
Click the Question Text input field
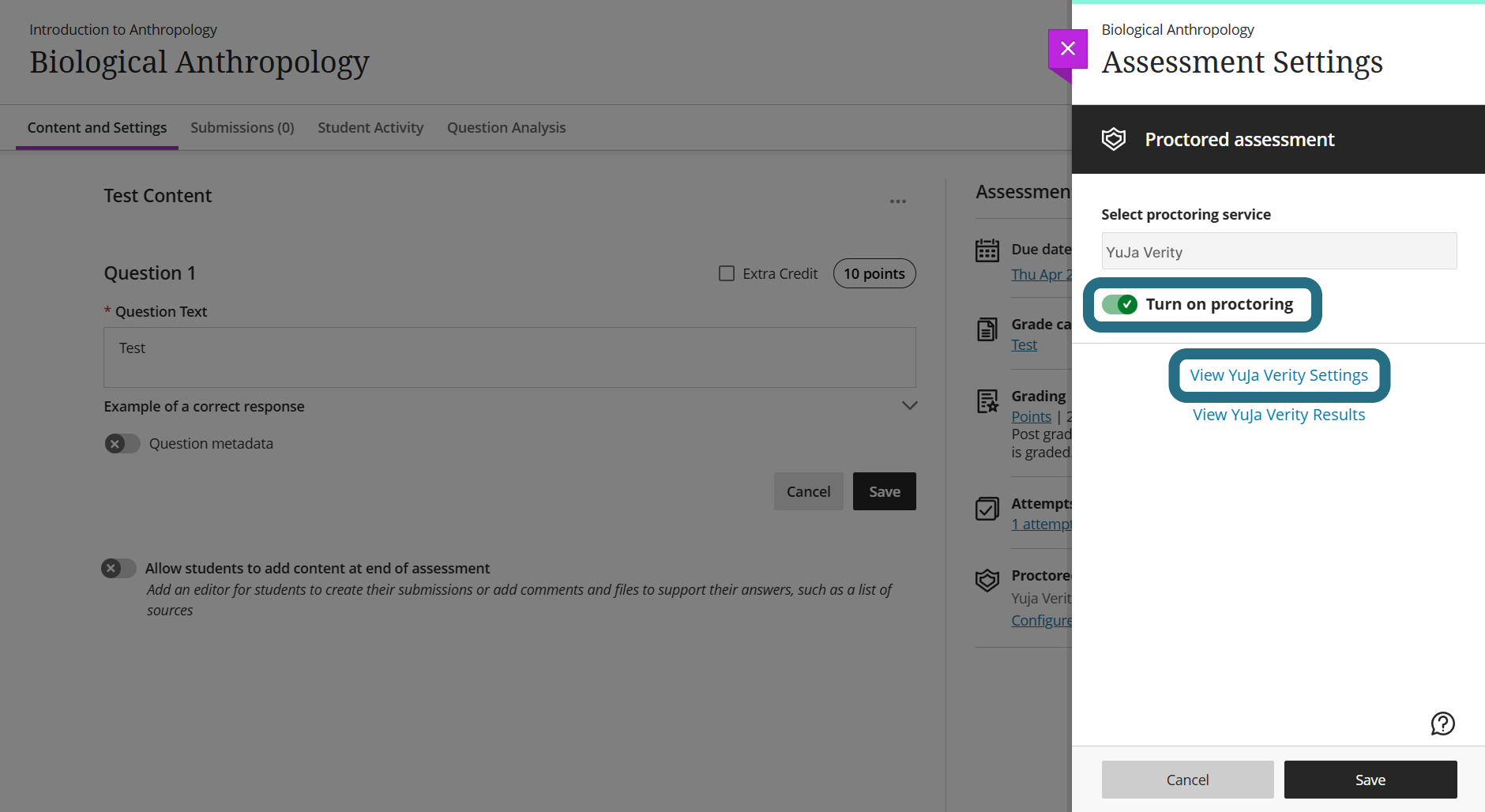(509, 357)
